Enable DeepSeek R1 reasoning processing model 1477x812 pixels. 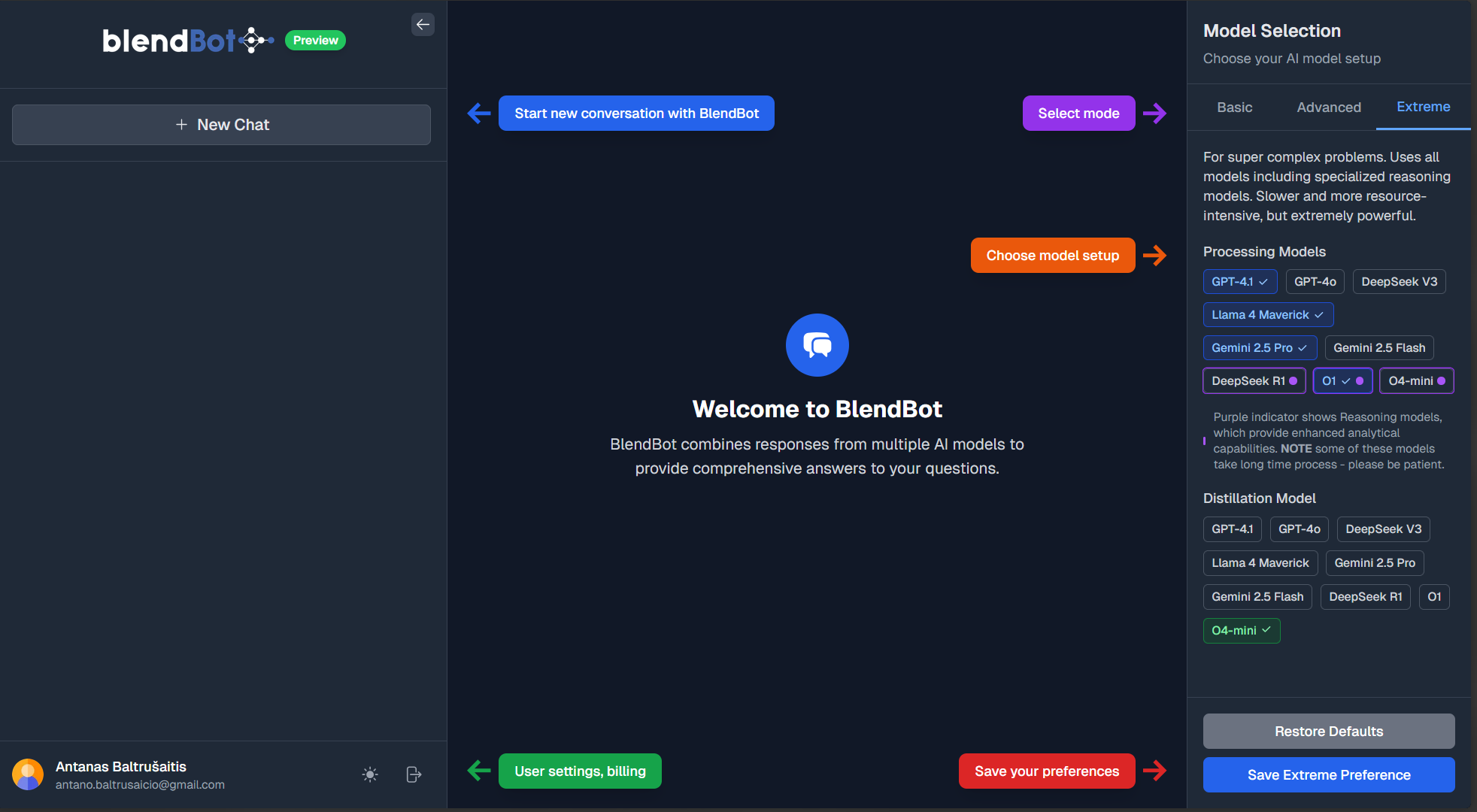[1254, 381]
